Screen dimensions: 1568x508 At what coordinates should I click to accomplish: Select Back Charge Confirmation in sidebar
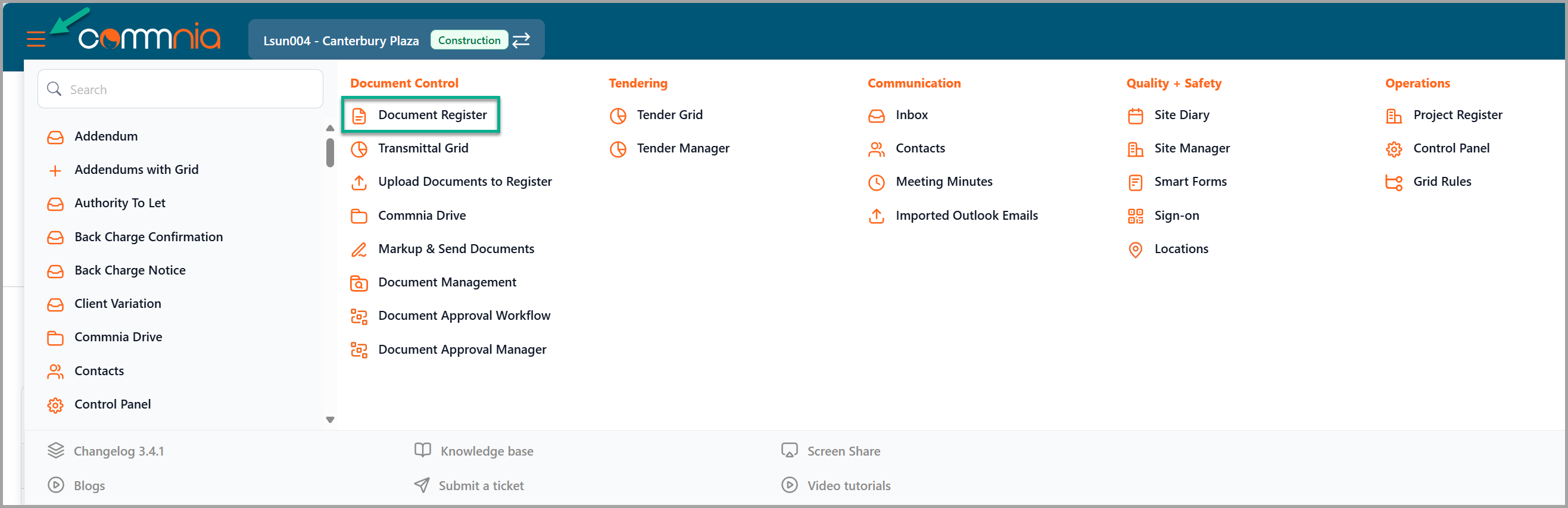[148, 237]
